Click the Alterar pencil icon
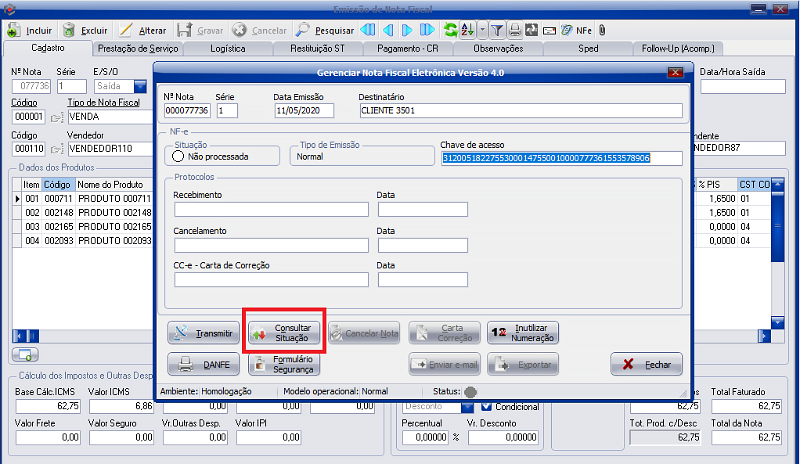Image resolution: width=800 pixels, height=464 pixels. (x=125, y=30)
